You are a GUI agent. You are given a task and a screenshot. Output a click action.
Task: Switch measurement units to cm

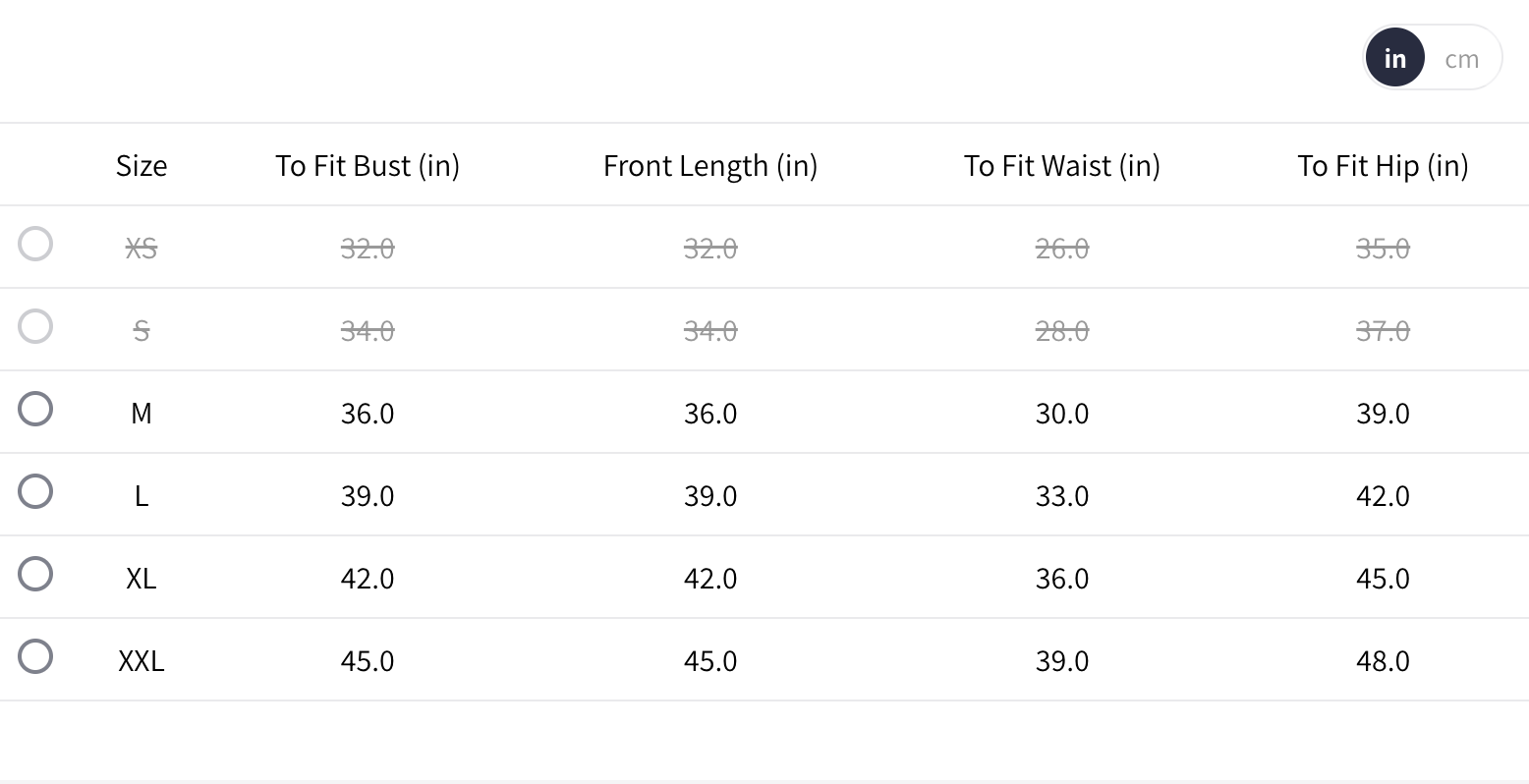(1461, 59)
